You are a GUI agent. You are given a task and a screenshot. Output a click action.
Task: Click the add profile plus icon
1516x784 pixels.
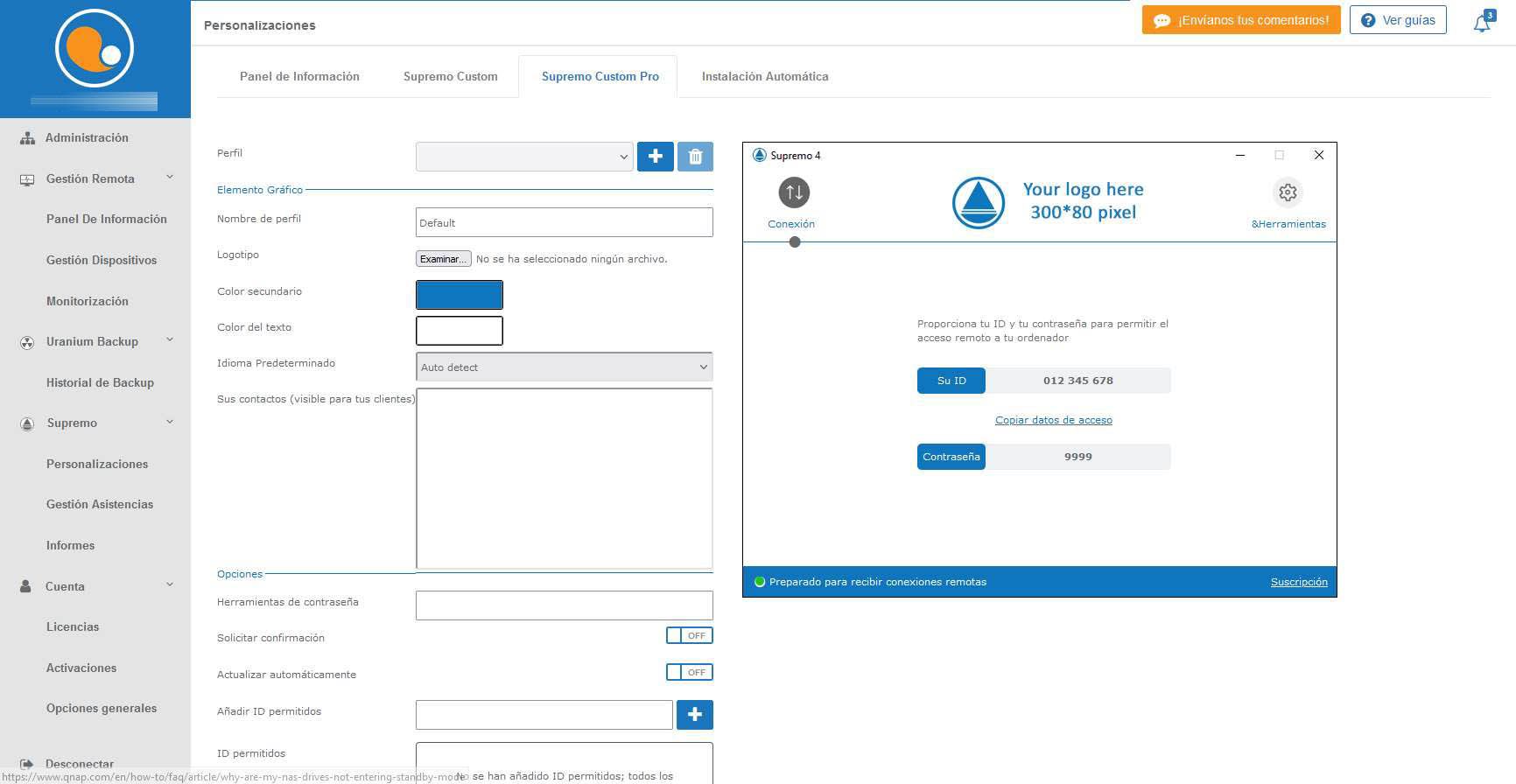tap(655, 157)
